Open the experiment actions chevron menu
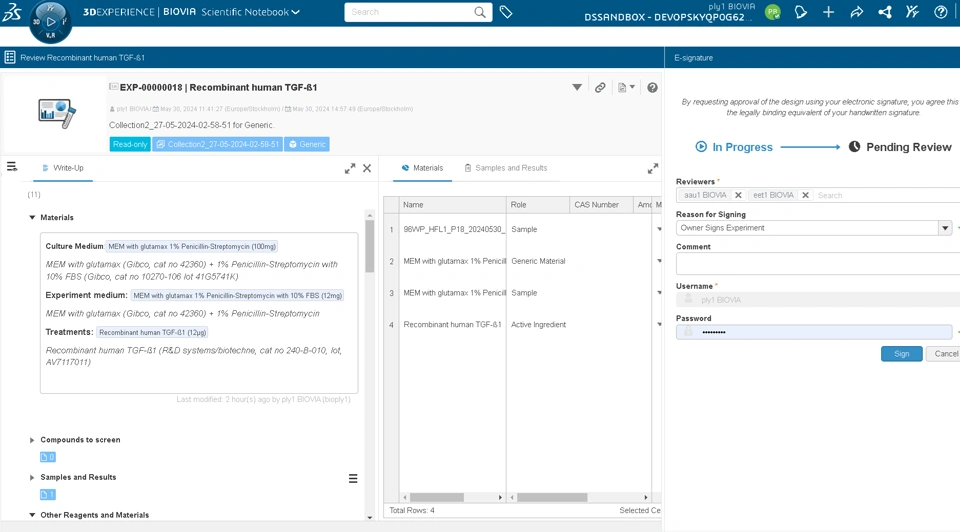 577,88
